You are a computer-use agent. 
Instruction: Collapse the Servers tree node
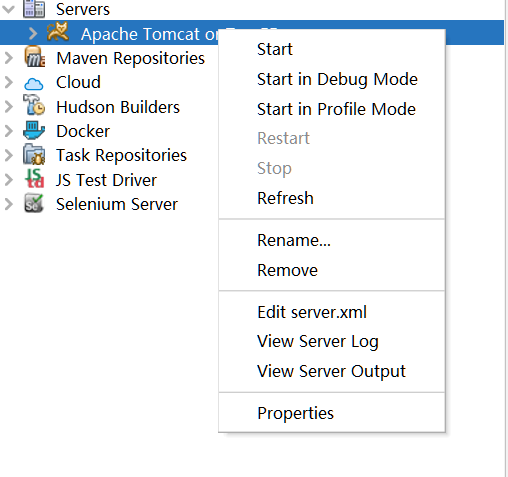[x=8, y=9]
